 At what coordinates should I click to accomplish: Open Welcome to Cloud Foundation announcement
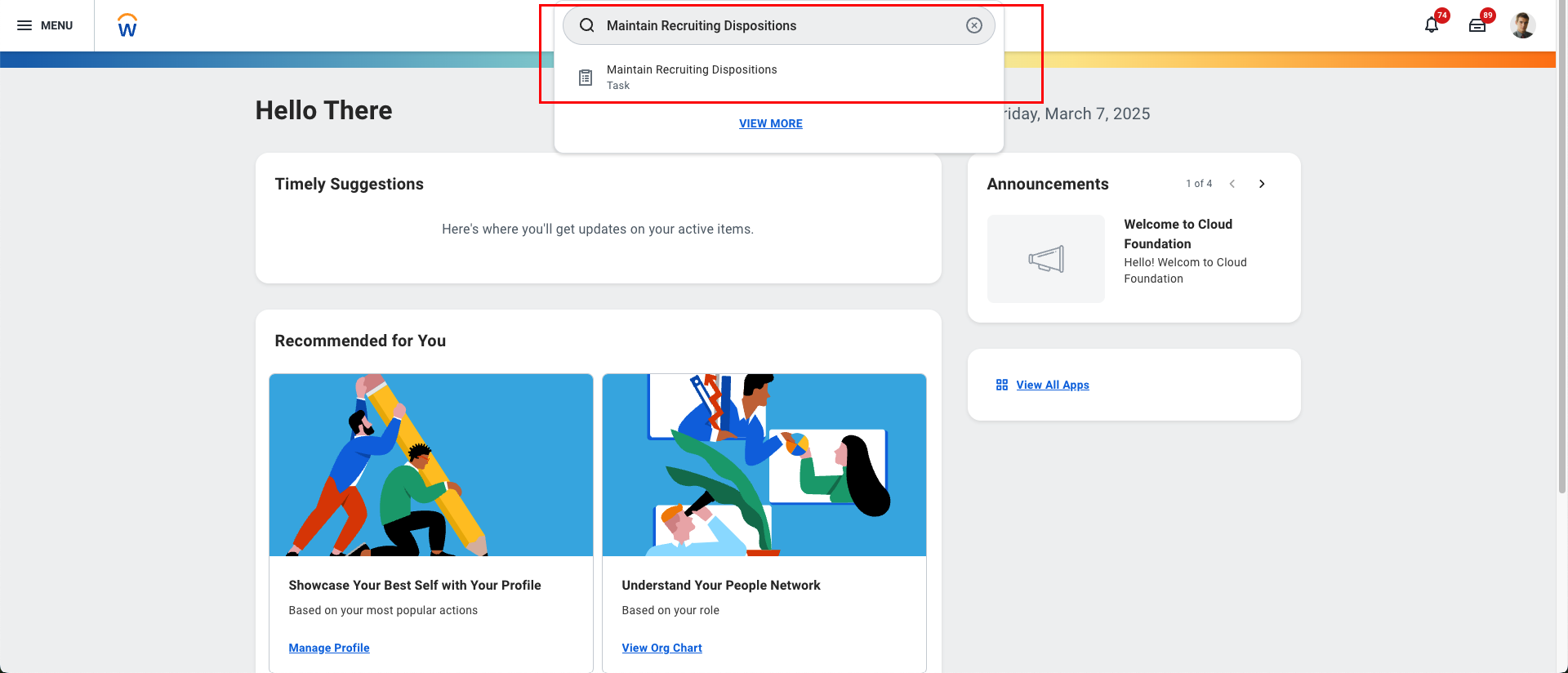tap(1178, 234)
